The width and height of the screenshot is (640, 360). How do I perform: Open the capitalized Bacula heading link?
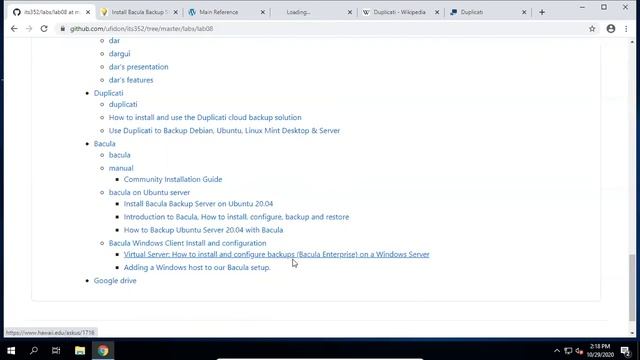coord(104,143)
